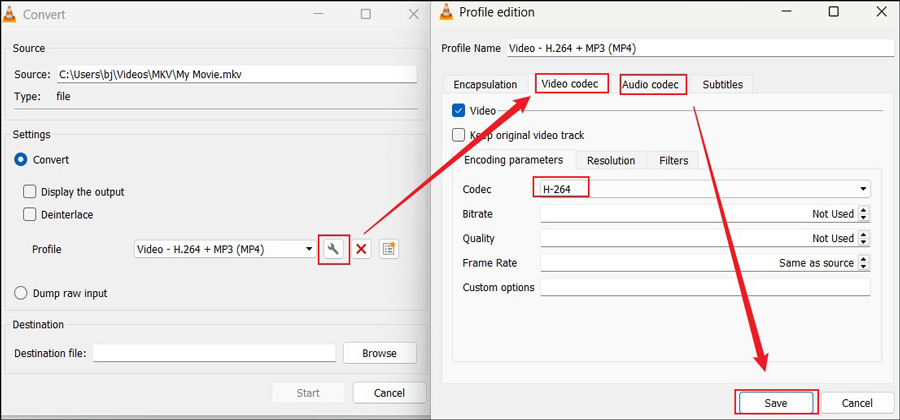The width and height of the screenshot is (900, 420).
Task: Open the Resolution sub-tab
Action: pos(611,161)
